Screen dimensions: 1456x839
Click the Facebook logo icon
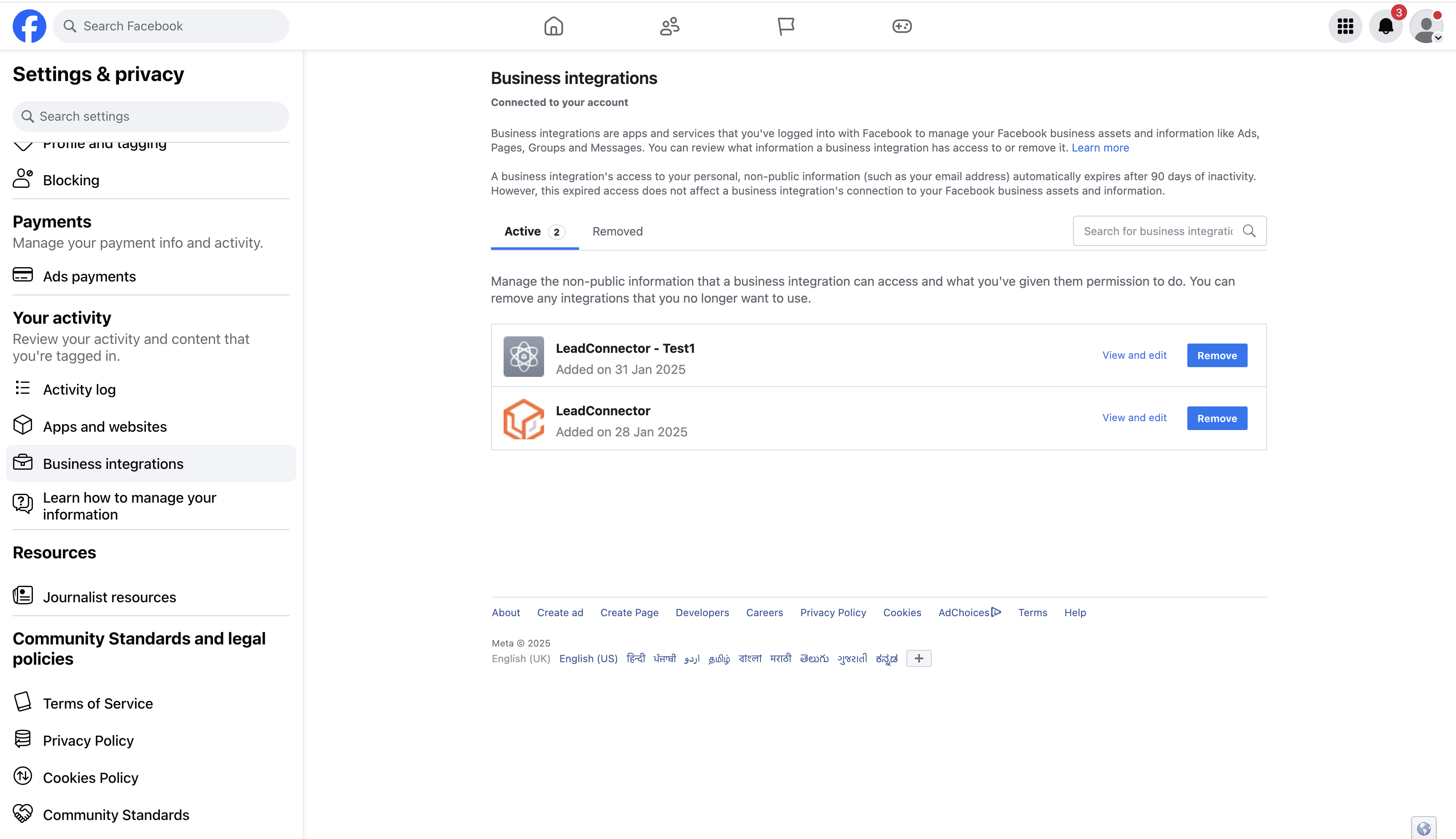pyautogui.click(x=30, y=26)
